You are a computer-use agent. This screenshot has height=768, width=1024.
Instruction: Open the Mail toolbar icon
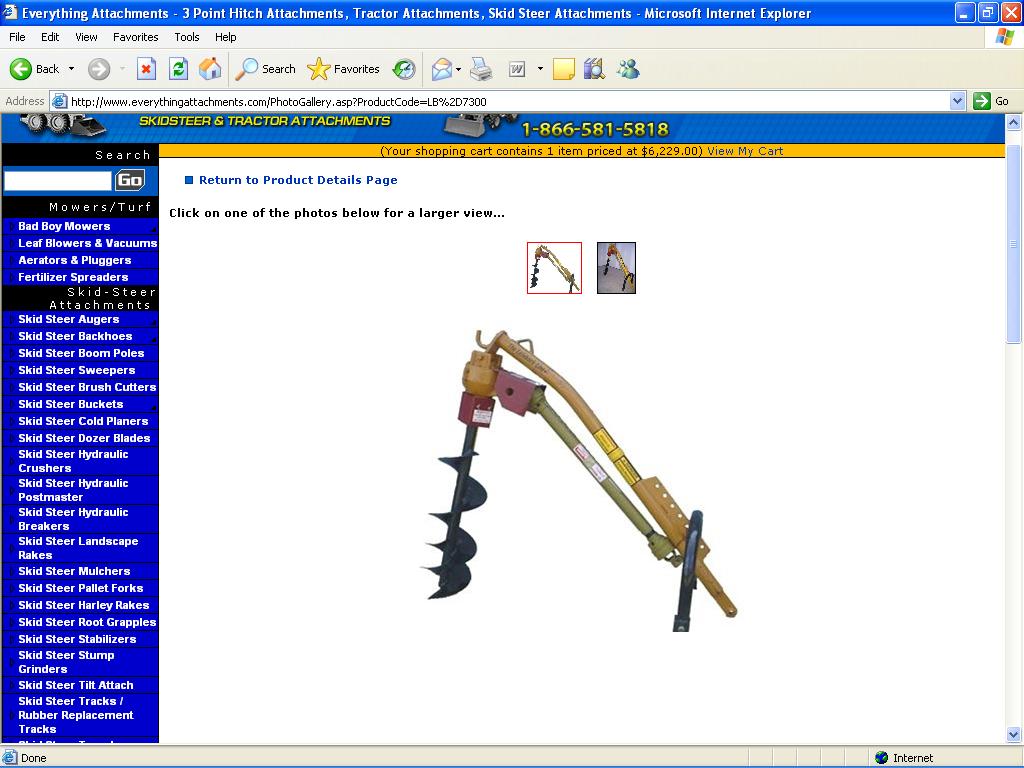pos(441,69)
